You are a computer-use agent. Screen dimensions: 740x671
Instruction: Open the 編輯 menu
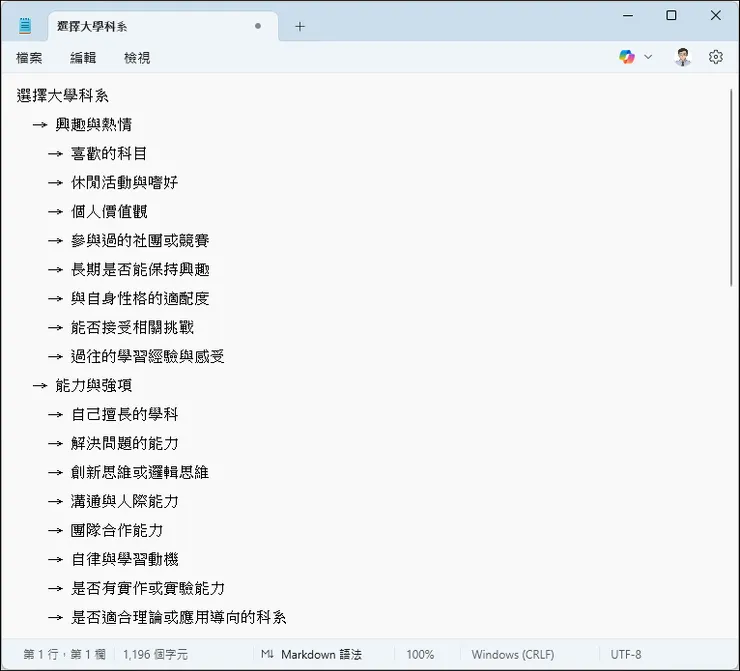83,58
